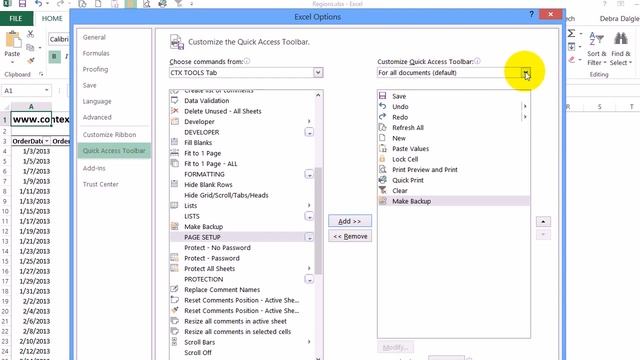Select Quick Print in right list

pyautogui.click(x=453, y=180)
